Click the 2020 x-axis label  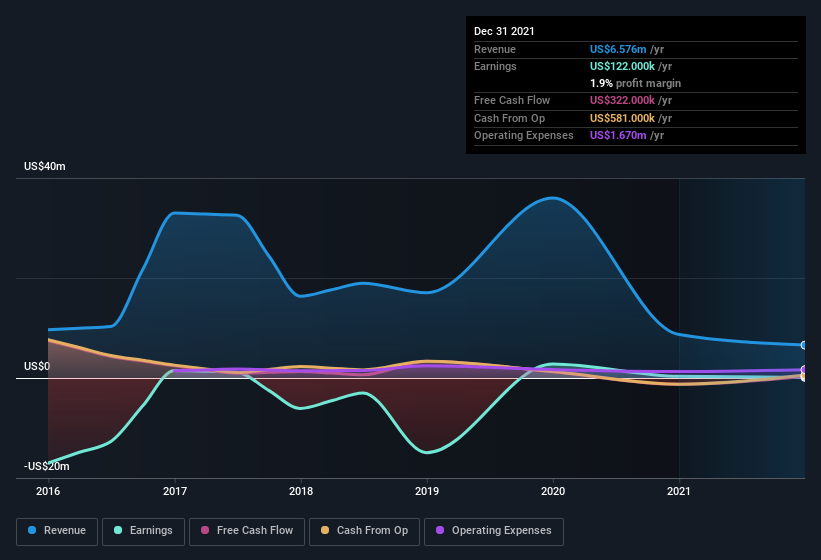(x=553, y=491)
